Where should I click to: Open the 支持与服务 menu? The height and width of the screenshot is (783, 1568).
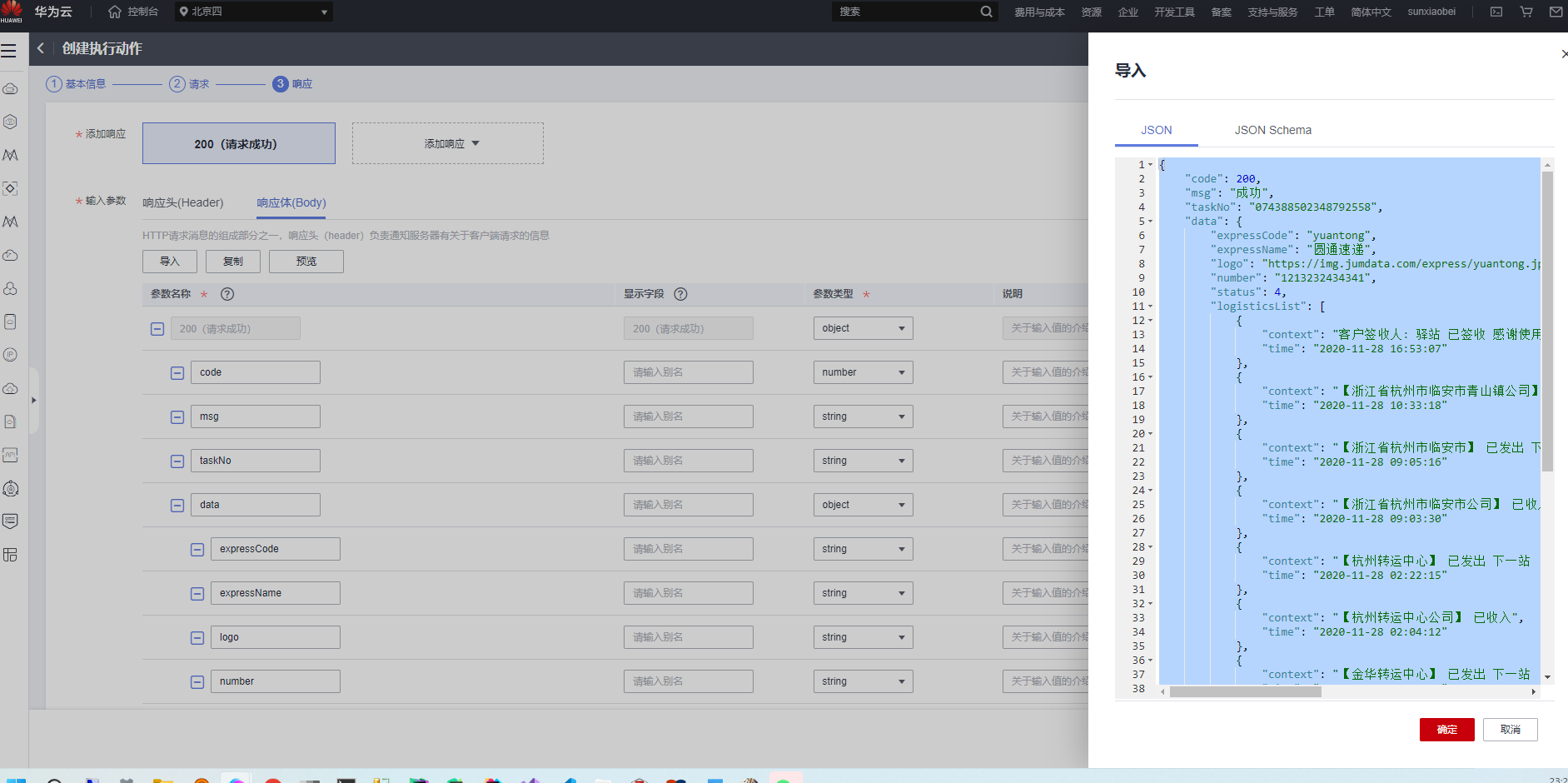[1272, 12]
